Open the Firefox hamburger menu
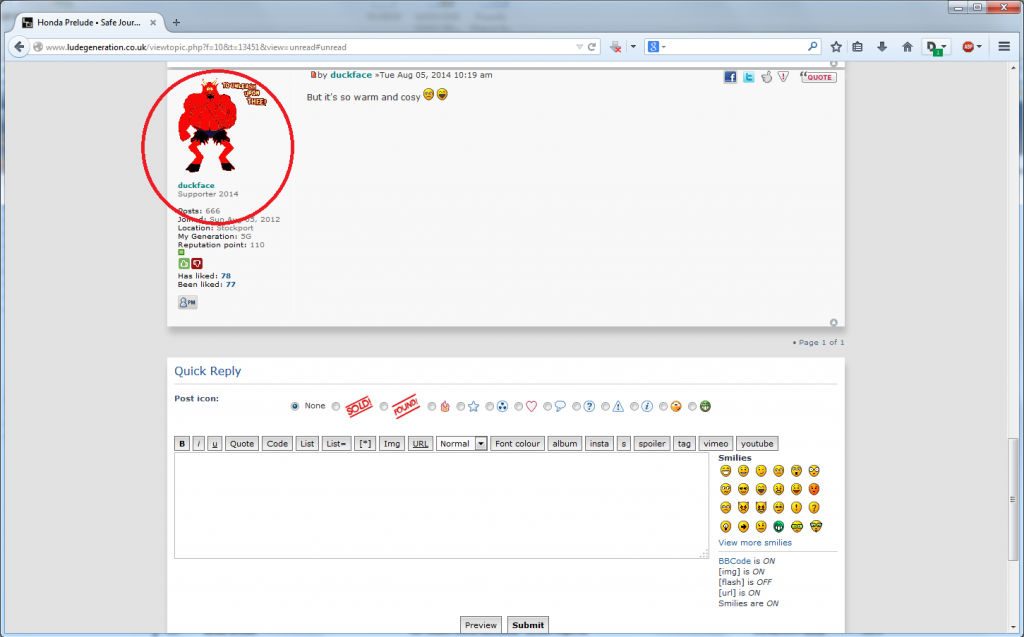Viewport: 1024px width, 637px height. point(1004,46)
